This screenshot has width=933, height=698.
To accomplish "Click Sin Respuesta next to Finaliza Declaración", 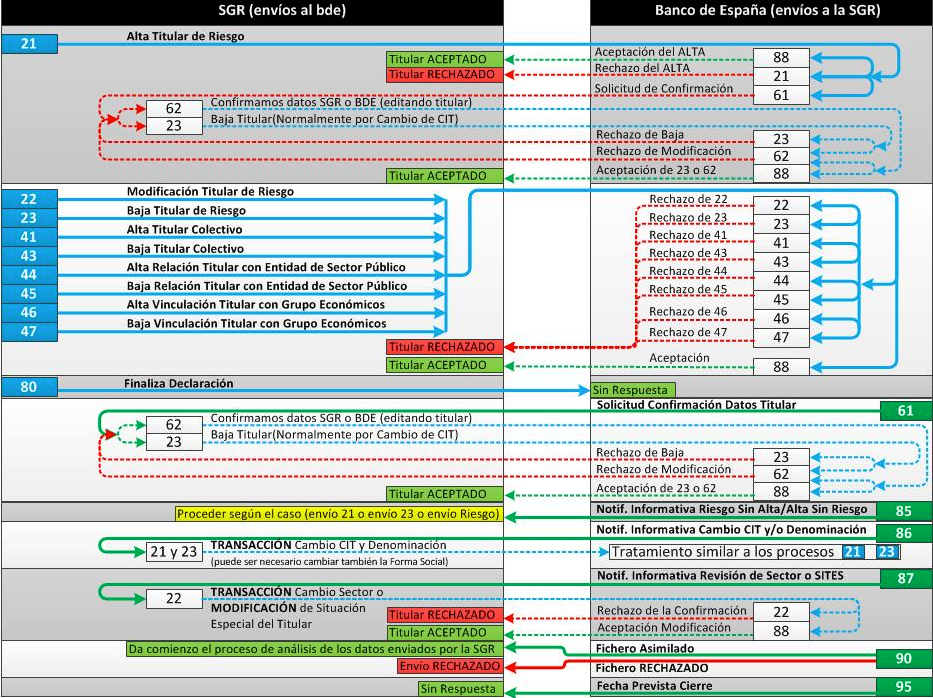I will point(631,390).
